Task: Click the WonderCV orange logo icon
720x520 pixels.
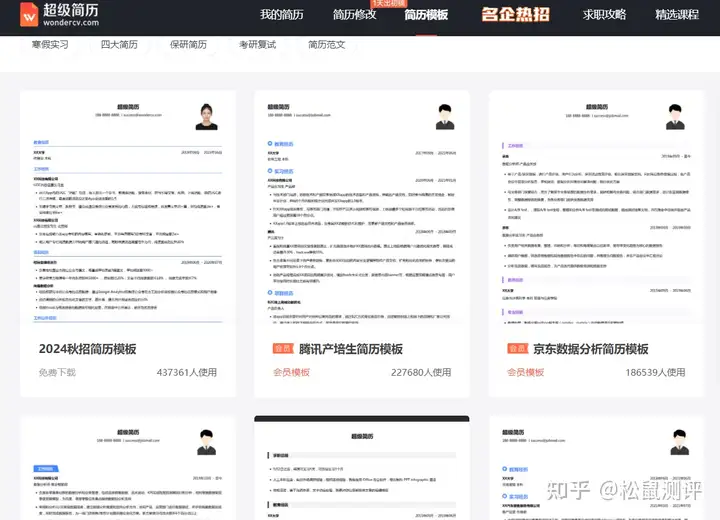Action: [29, 14]
